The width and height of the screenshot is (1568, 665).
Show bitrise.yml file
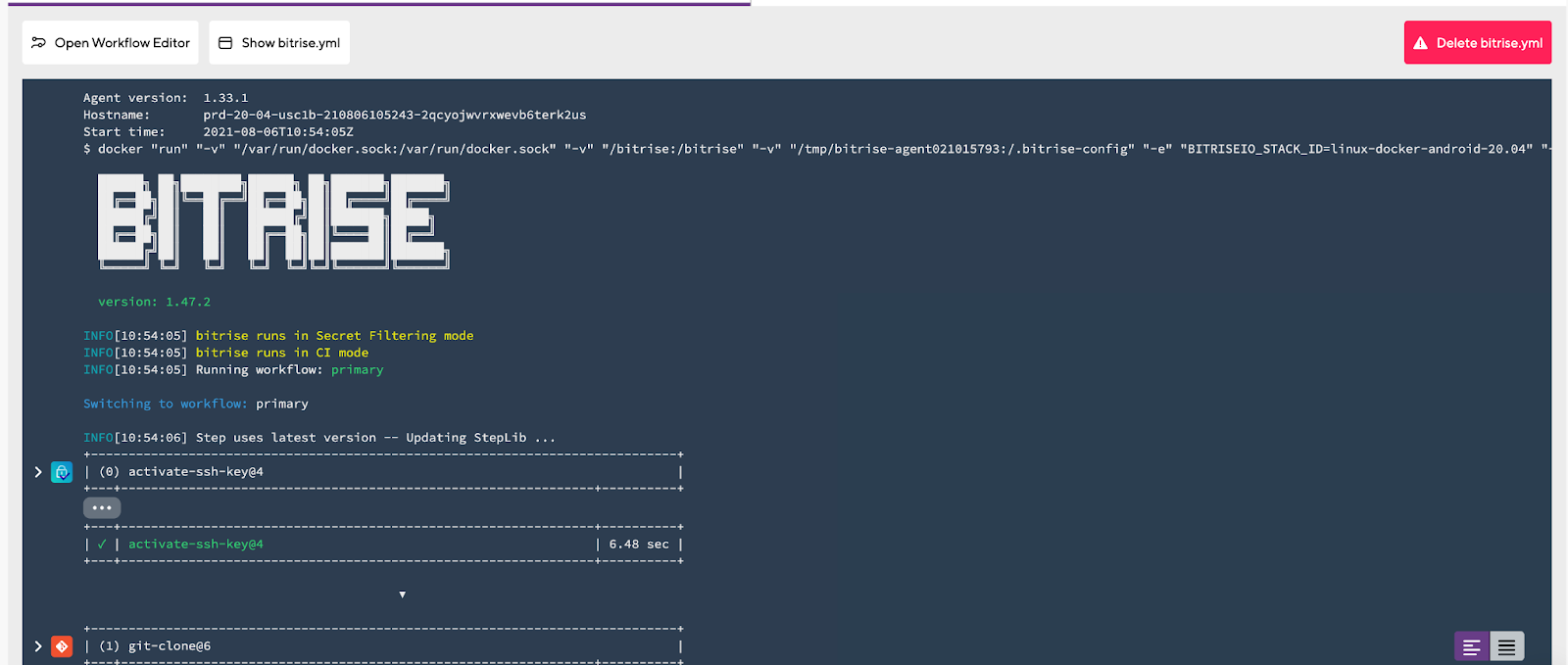tap(279, 43)
